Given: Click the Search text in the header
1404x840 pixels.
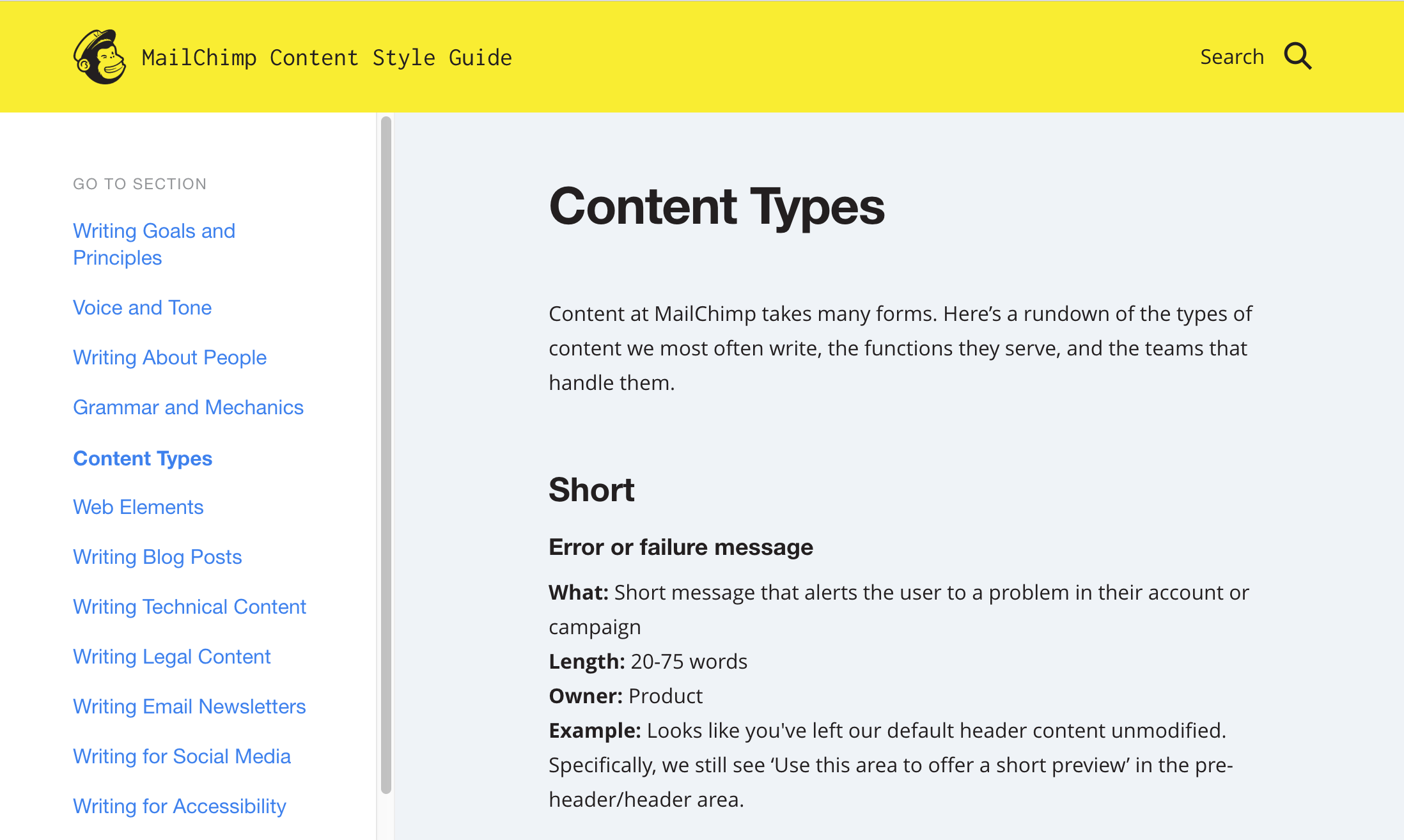Looking at the screenshot, I should click(1232, 56).
